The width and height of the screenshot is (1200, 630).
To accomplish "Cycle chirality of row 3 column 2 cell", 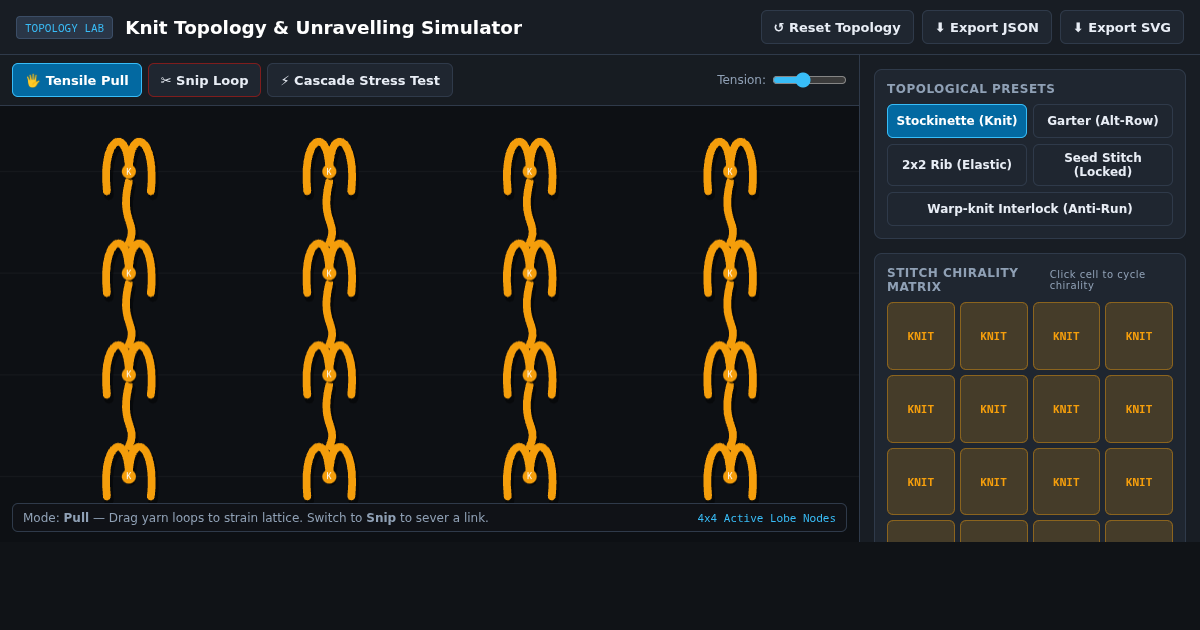I will 993,482.
